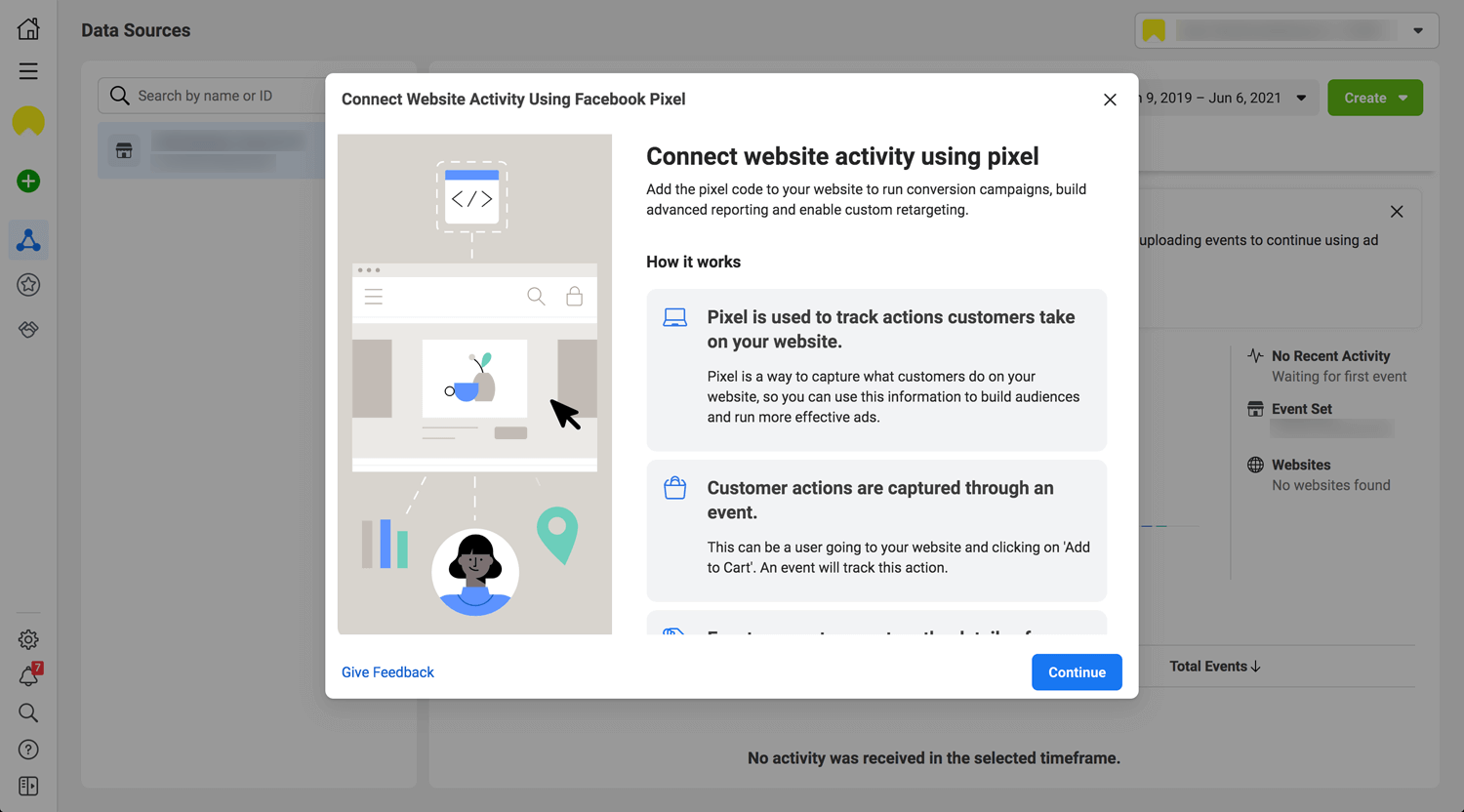The image size is (1464, 812).
Task: Open the business account selector dropdown
Action: tap(1286, 30)
